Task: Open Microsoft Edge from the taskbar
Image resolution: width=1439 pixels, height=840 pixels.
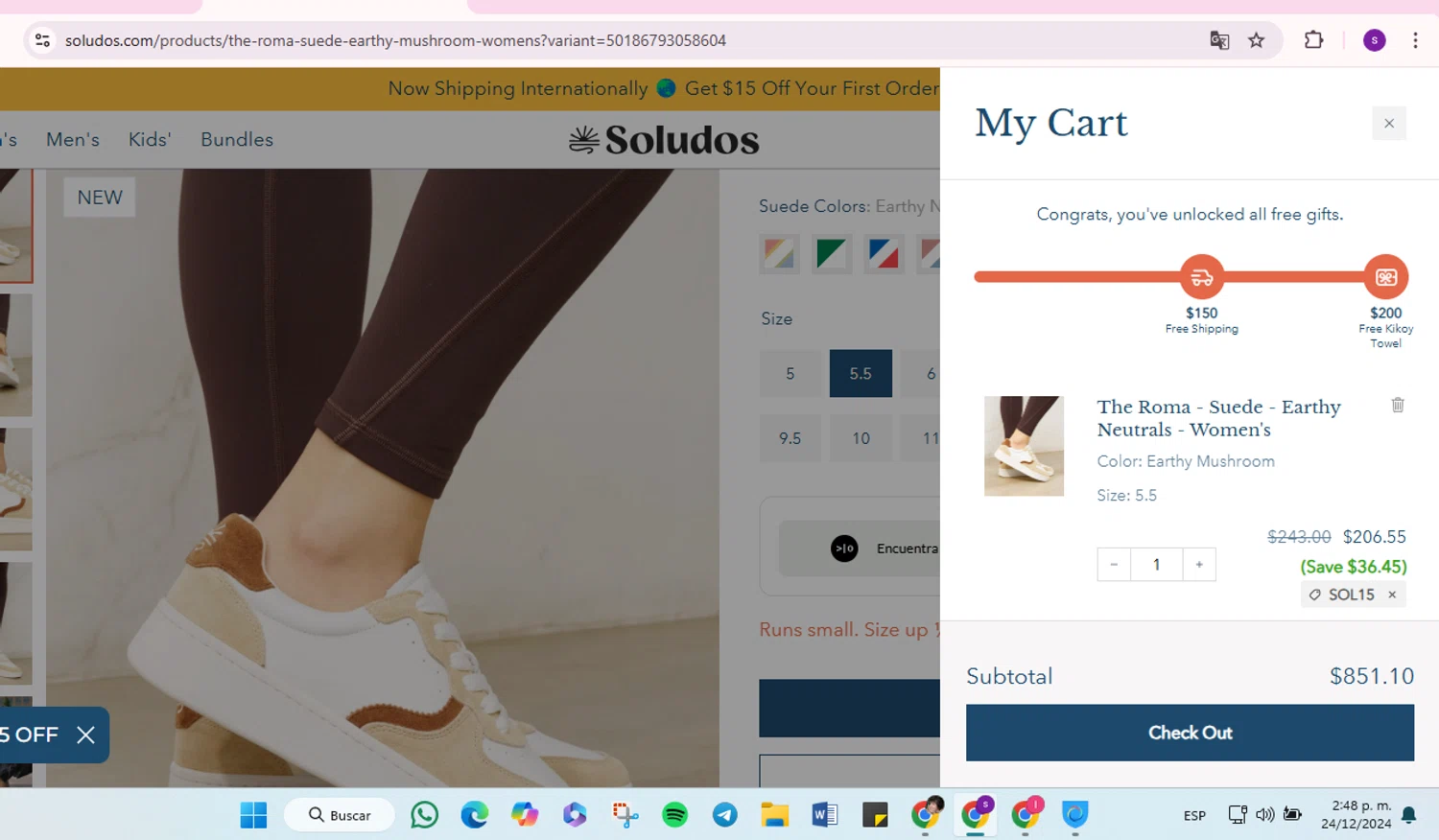Action: (474, 815)
